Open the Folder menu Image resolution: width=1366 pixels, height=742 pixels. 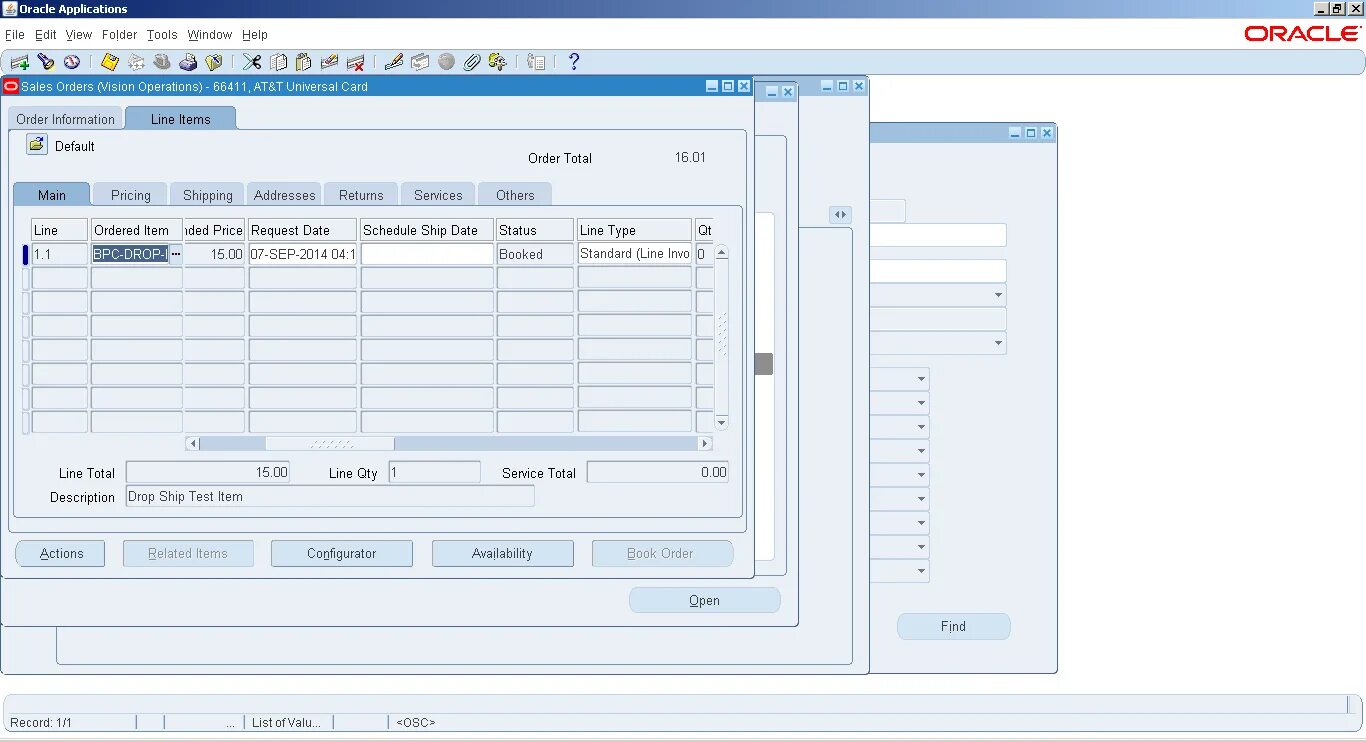[x=120, y=34]
